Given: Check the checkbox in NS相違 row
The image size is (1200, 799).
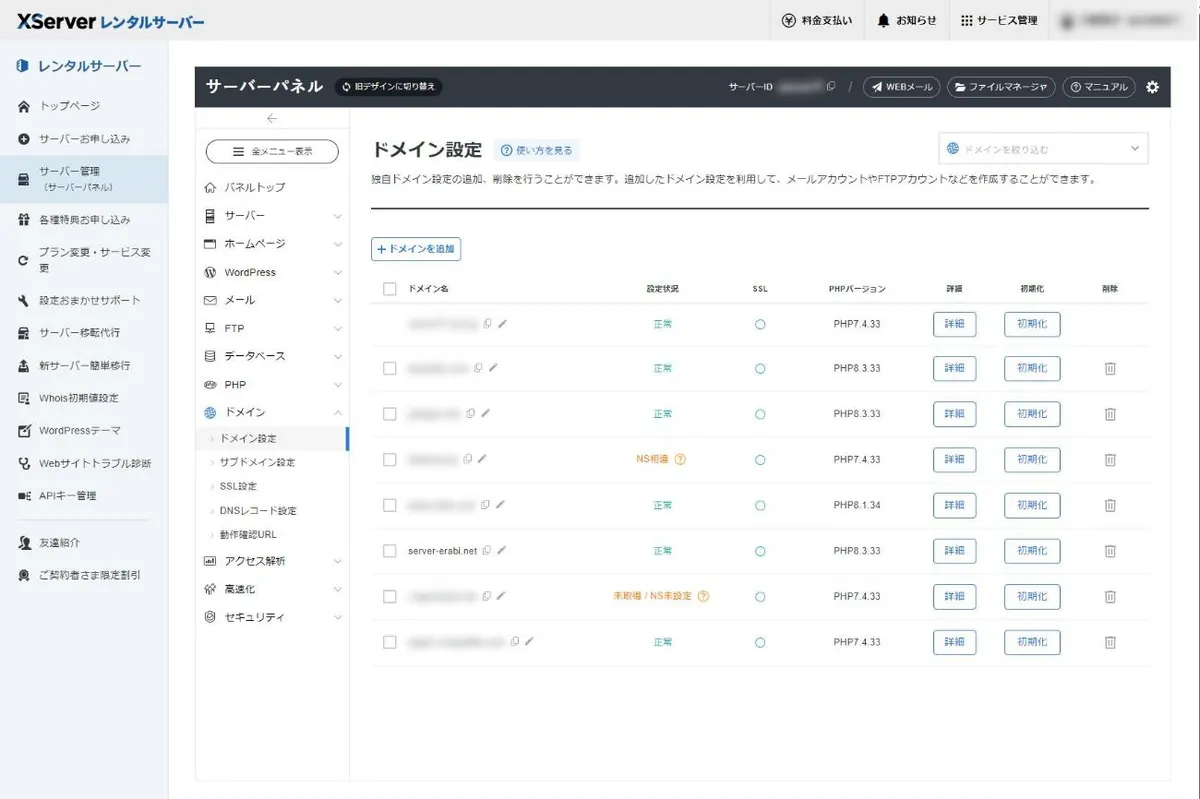Looking at the screenshot, I should [x=390, y=460].
